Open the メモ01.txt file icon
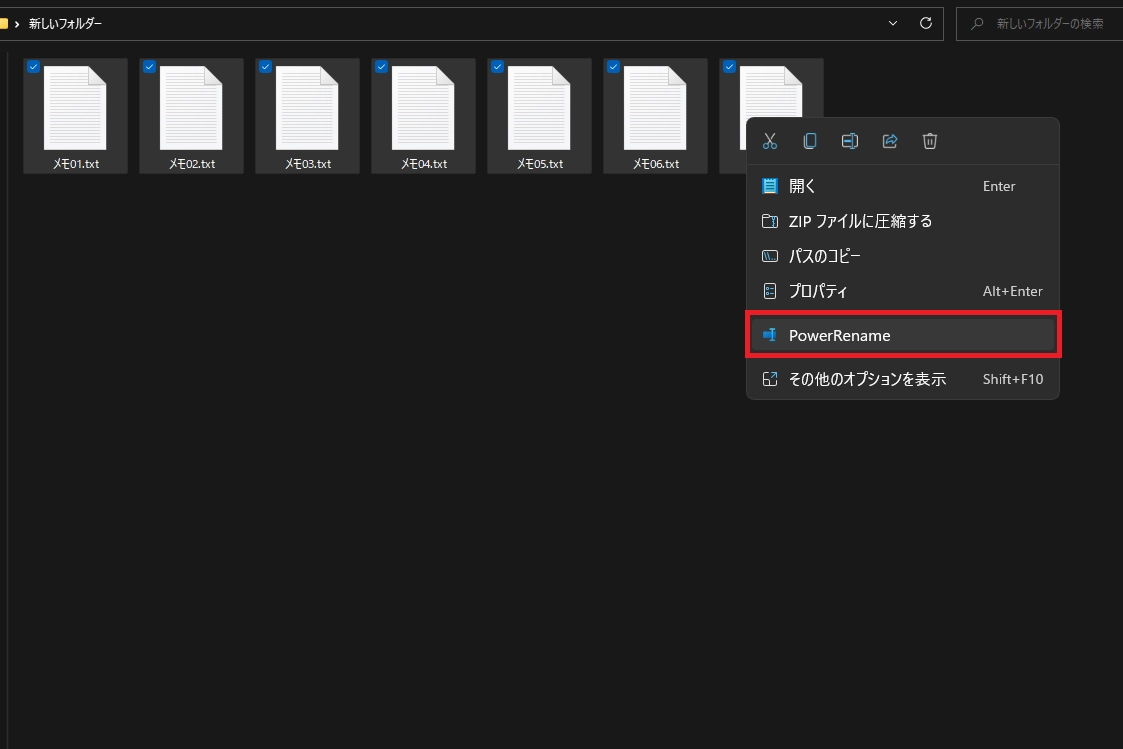This screenshot has width=1123, height=749. (75, 108)
